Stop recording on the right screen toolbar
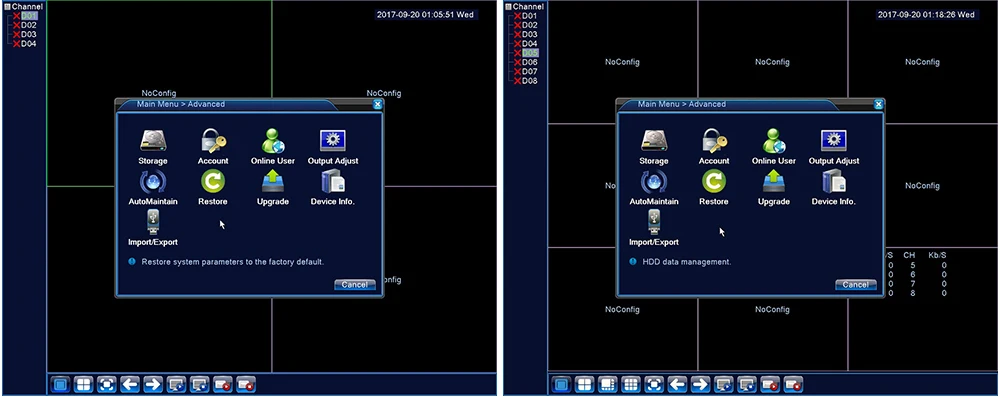 (793, 384)
